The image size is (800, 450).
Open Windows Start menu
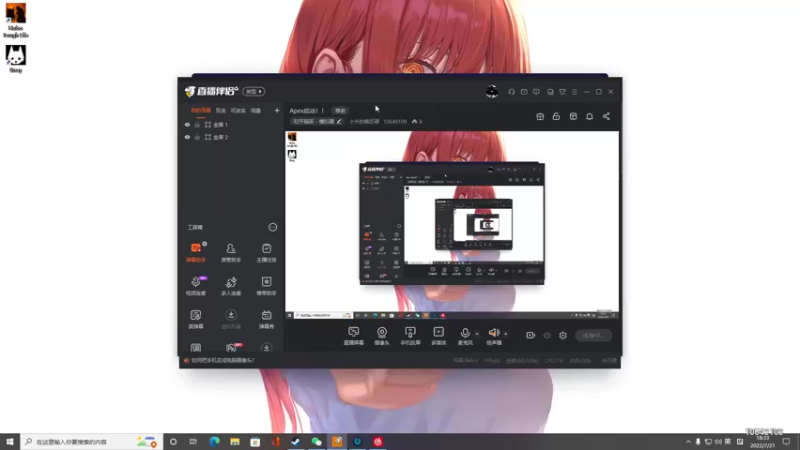[x=10, y=441]
